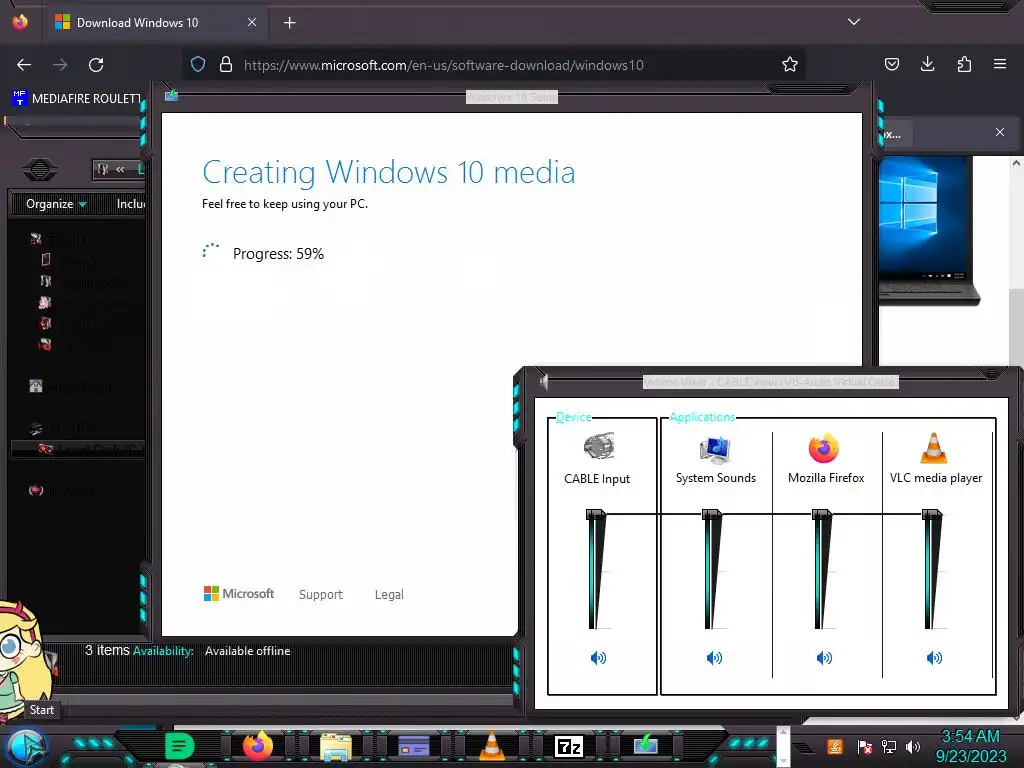Go back in Firefox browser

[24, 65]
